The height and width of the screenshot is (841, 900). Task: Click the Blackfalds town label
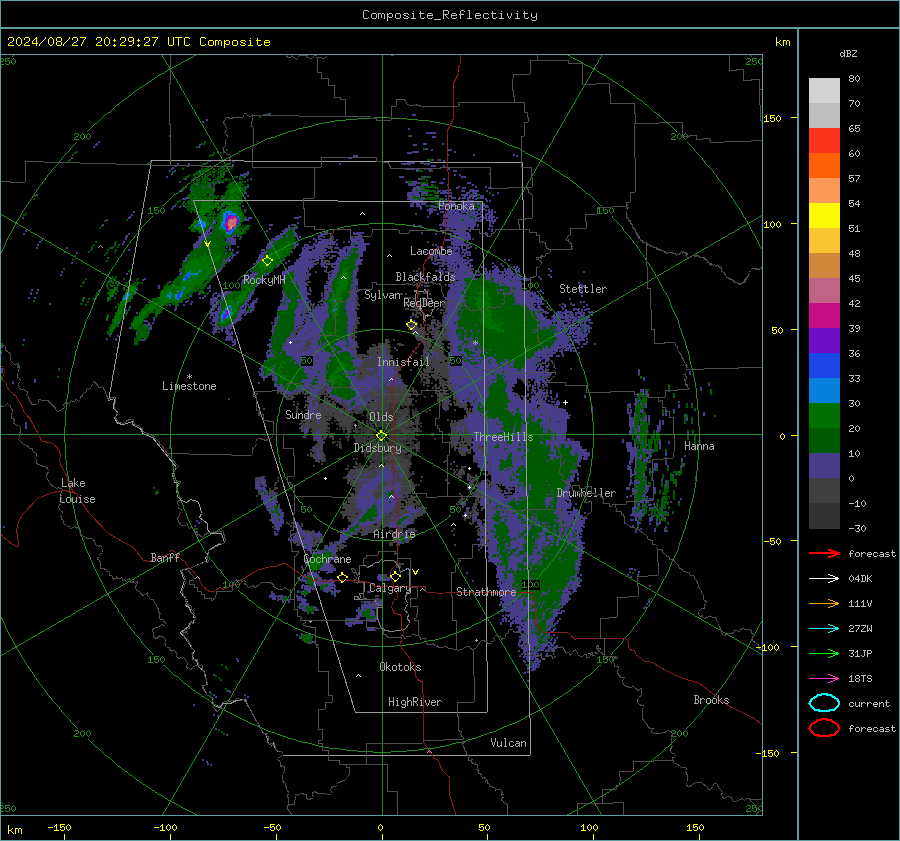click(x=425, y=277)
